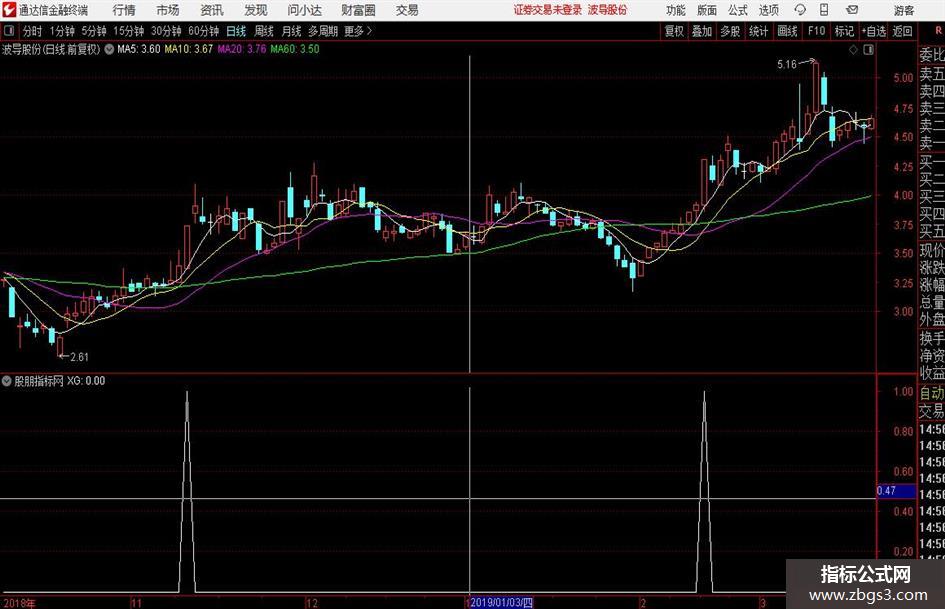Open the 多周期 multi-period view
Image resolution: width=945 pixels, height=609 pixels.
[x=323, y=31]
